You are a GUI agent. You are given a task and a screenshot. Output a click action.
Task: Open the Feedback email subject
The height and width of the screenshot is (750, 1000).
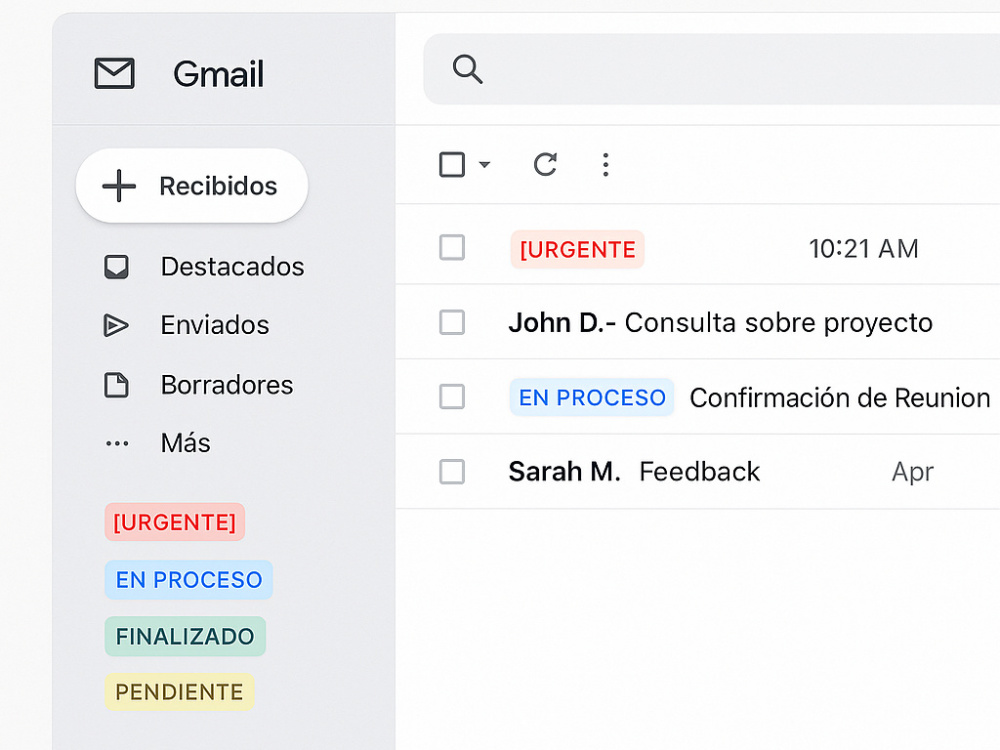(700, 472)
